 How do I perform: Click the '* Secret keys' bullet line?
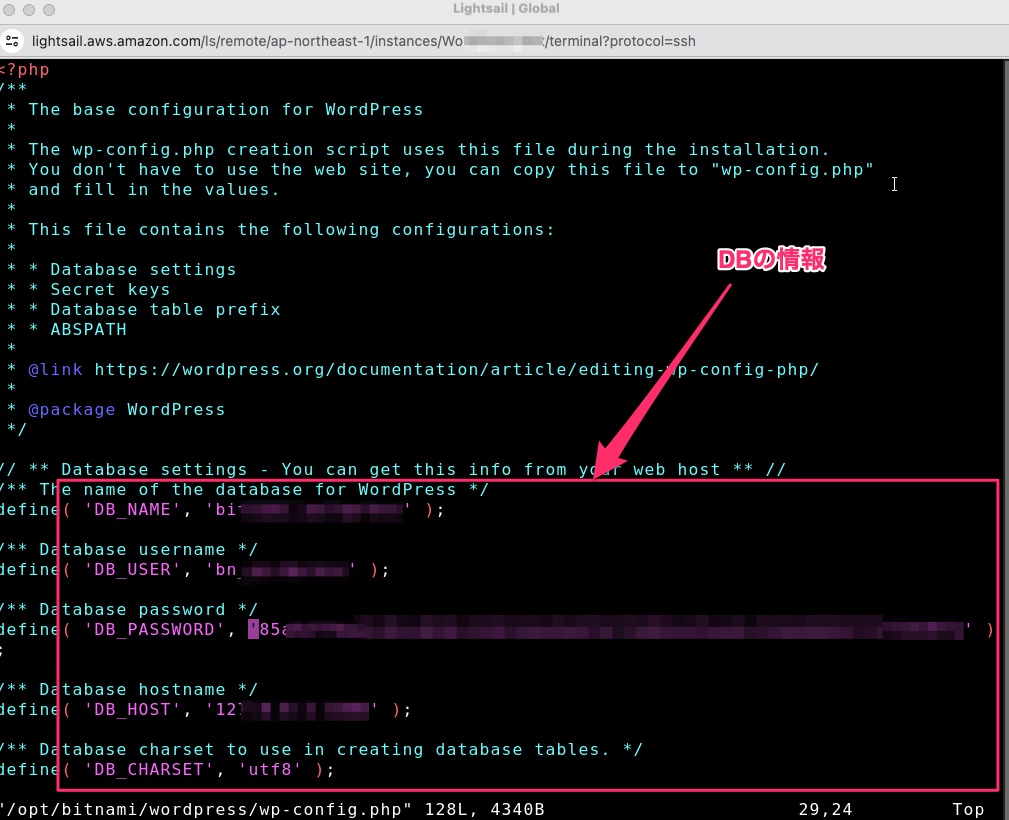(100, 289)
